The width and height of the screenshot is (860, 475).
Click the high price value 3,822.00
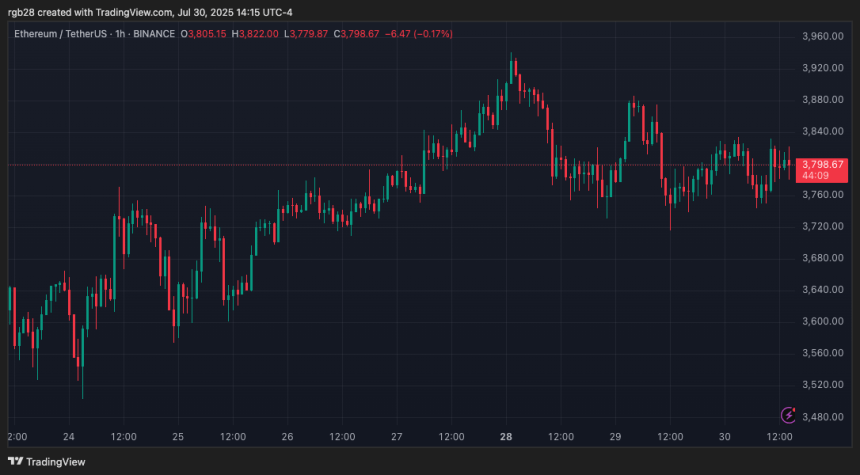click(x=259, y=34)
